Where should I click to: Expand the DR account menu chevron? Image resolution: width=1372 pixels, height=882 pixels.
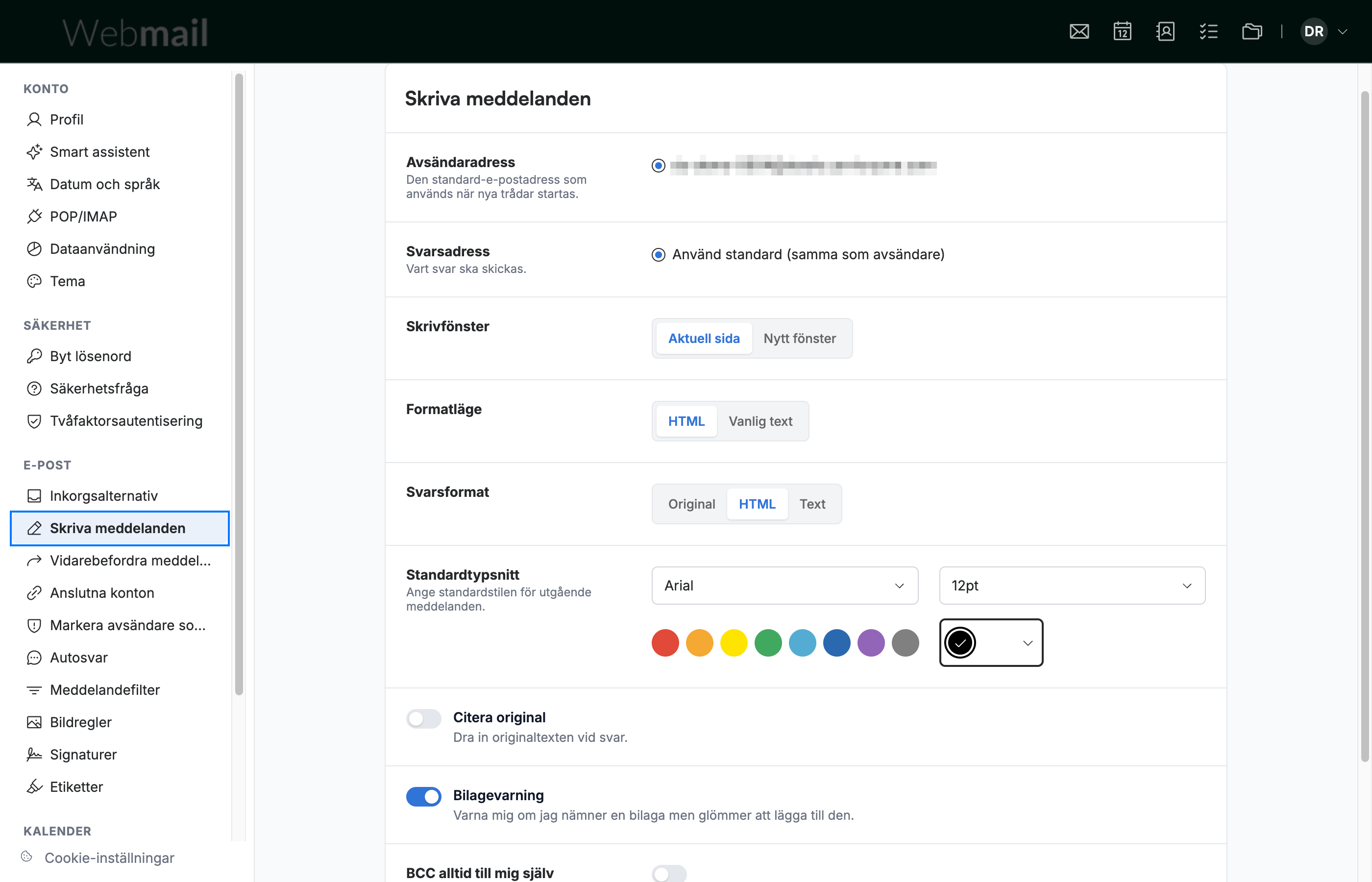pos(1342,31)
